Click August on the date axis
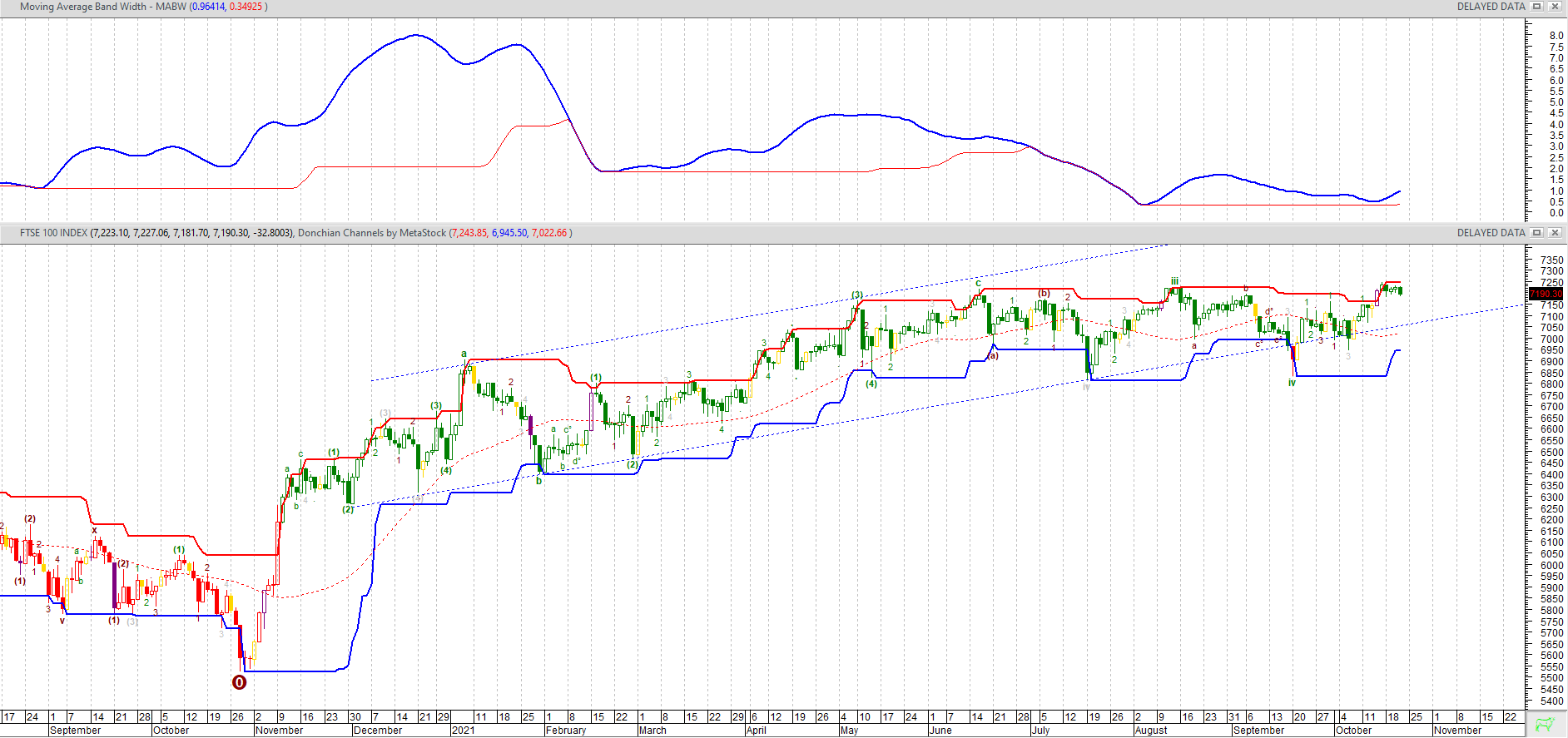1568x738 pixels. click(x=1151, y=731)
